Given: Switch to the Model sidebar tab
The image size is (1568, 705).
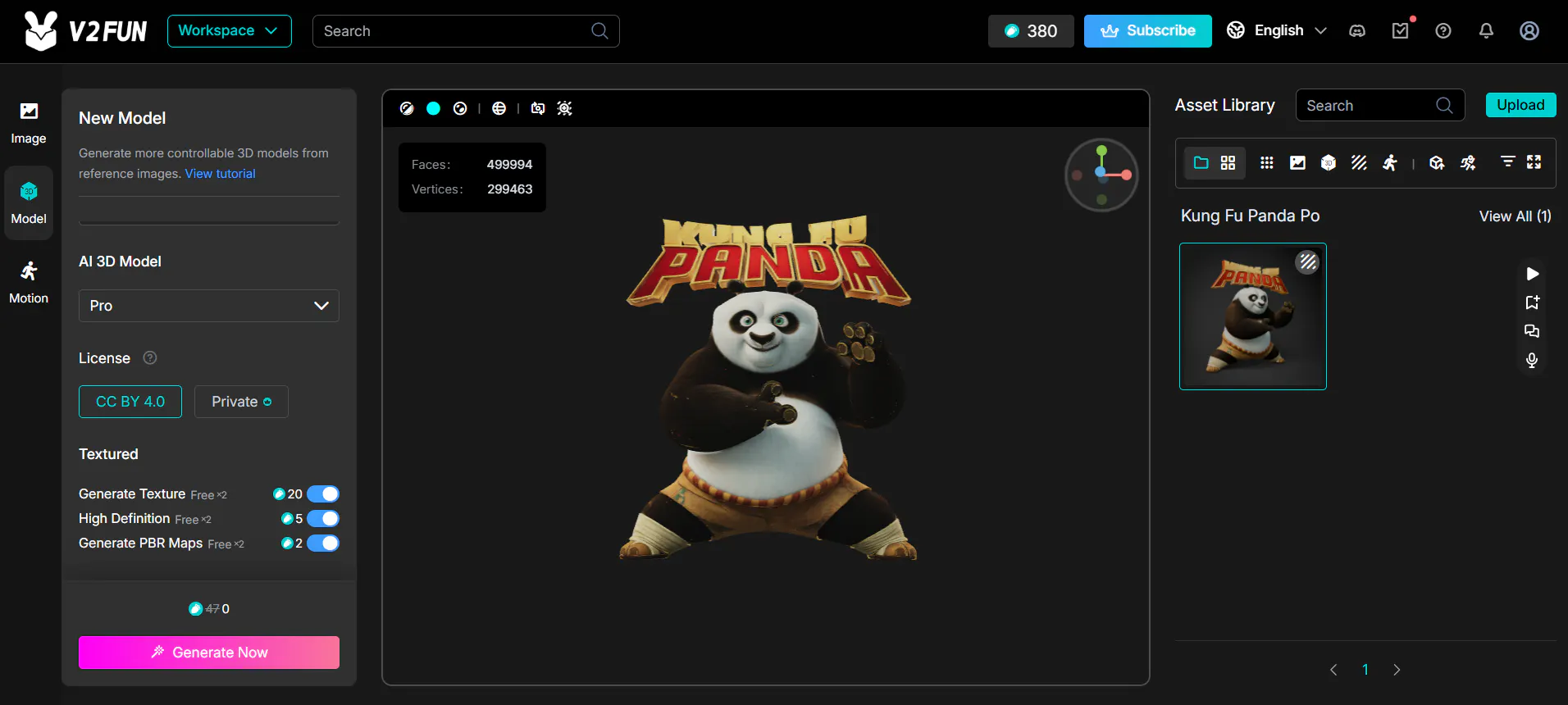Looking at the screenshot, I should (x=29, y=202).
